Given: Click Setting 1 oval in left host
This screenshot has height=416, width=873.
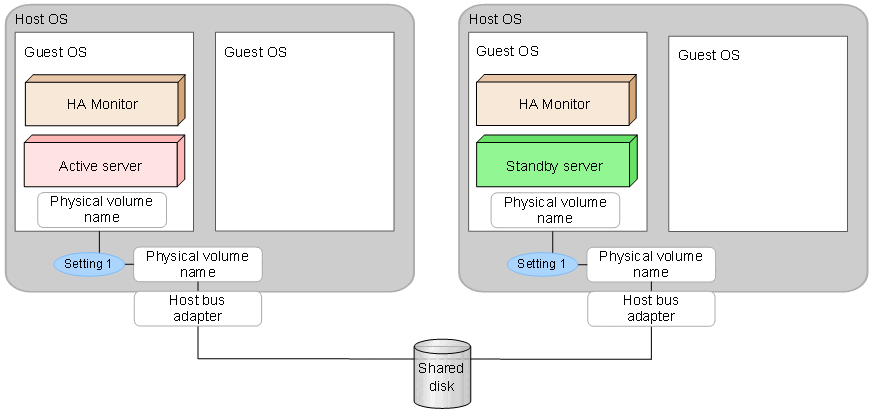Looking at the screenshot, I should pyautogui.click(x=90, y=264).
